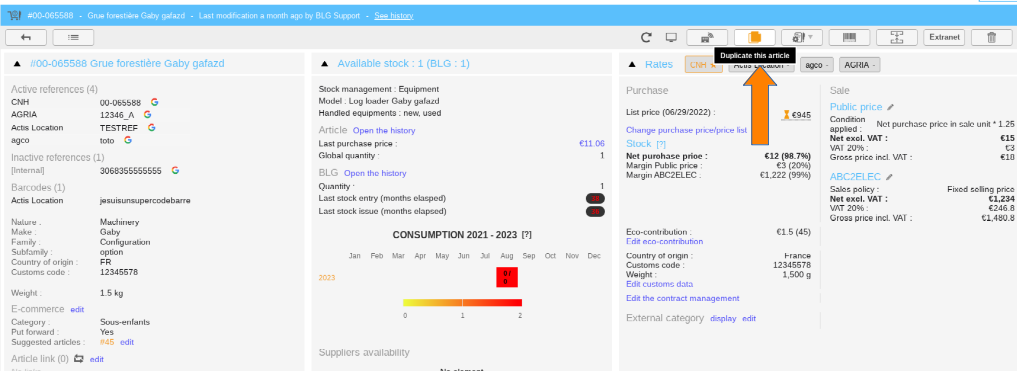1017x371 pixels.
Task: Click Edit eco-contribution link
Action: [664, 241]
